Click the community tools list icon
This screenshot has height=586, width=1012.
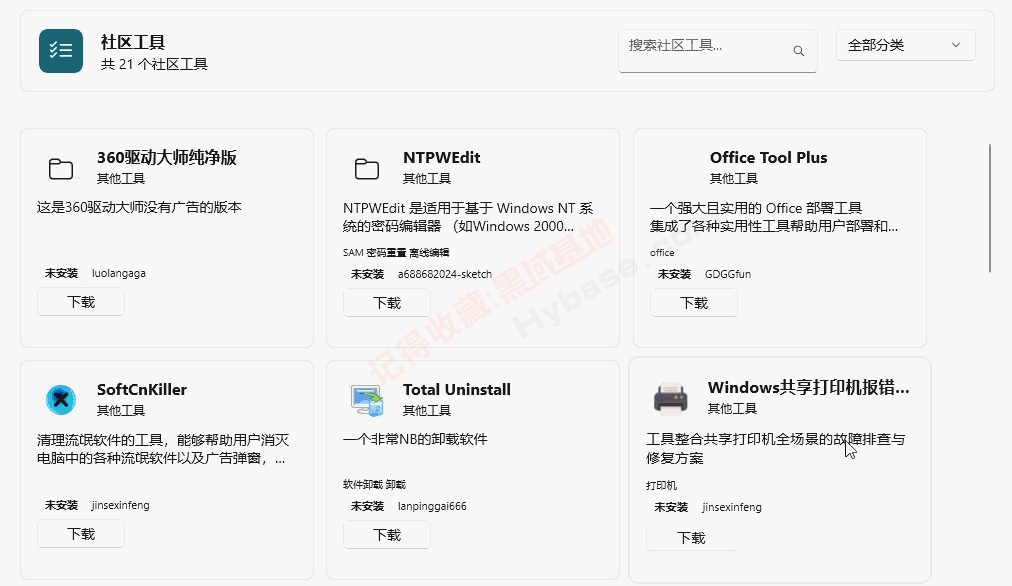click(x=61, y=51)
